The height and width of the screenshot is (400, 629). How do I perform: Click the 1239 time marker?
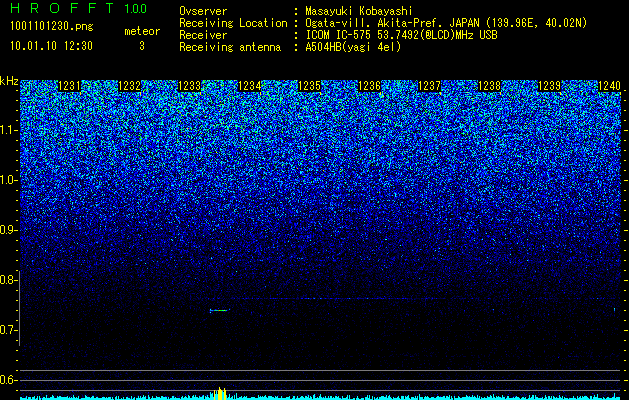tap(549, 86)
